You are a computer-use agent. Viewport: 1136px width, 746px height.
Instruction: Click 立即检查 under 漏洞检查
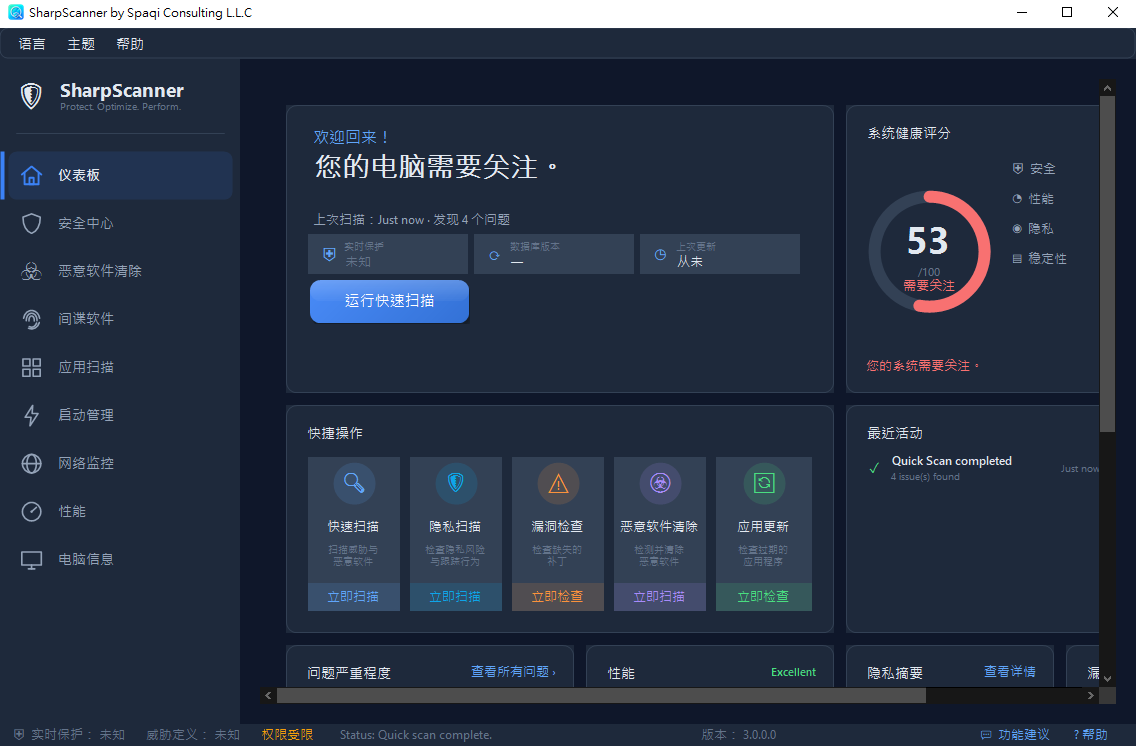[558, 597]
